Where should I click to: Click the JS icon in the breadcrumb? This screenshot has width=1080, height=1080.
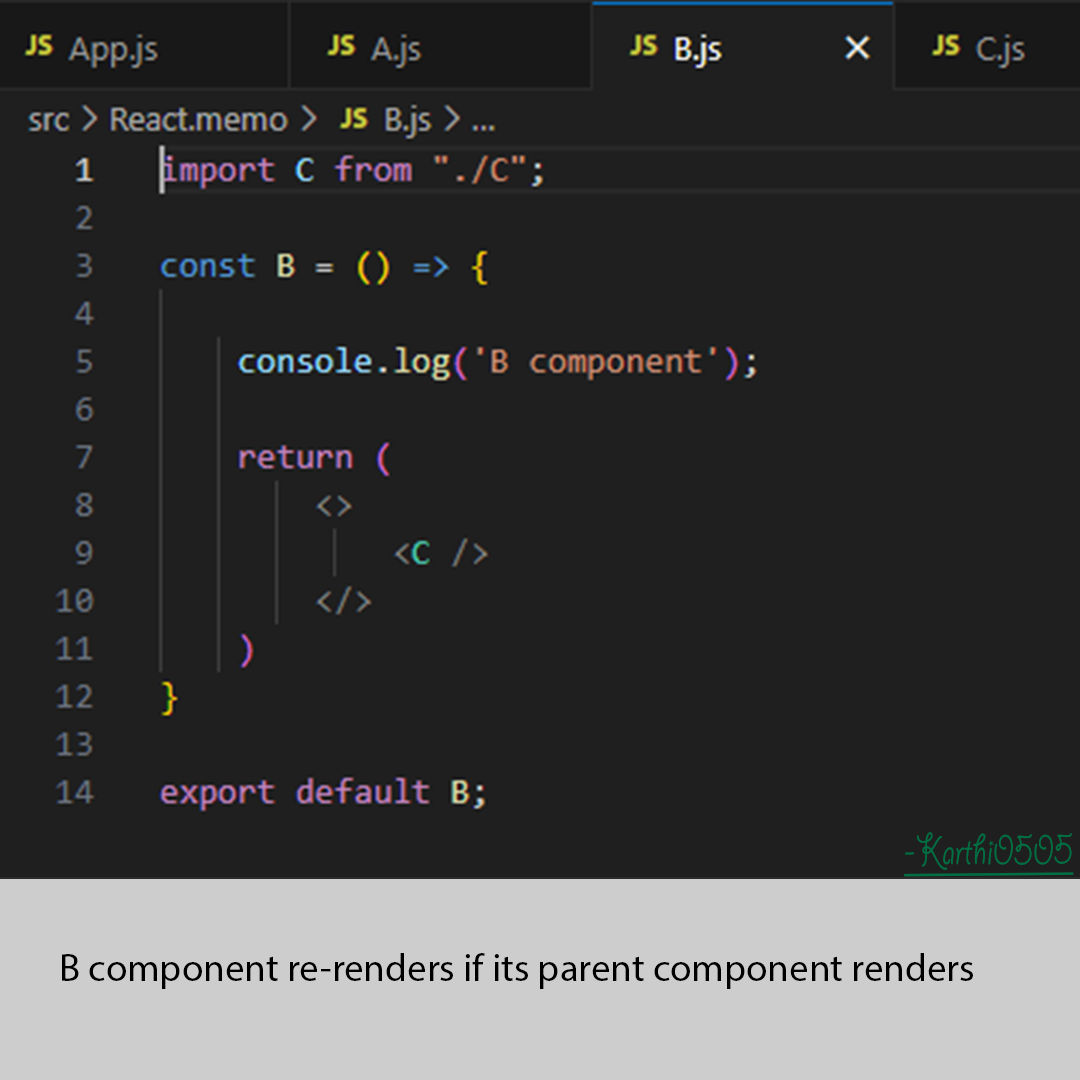[354, 118]
